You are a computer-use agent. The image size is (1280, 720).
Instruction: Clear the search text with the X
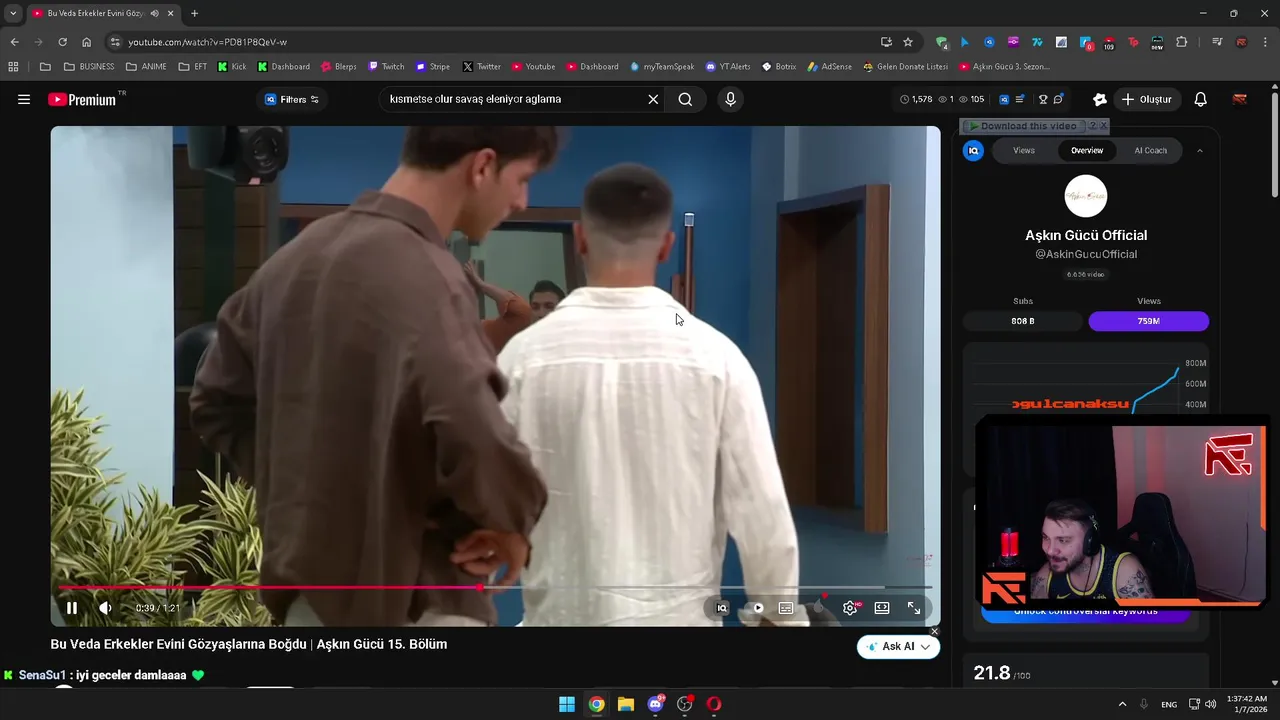(653, 99)
